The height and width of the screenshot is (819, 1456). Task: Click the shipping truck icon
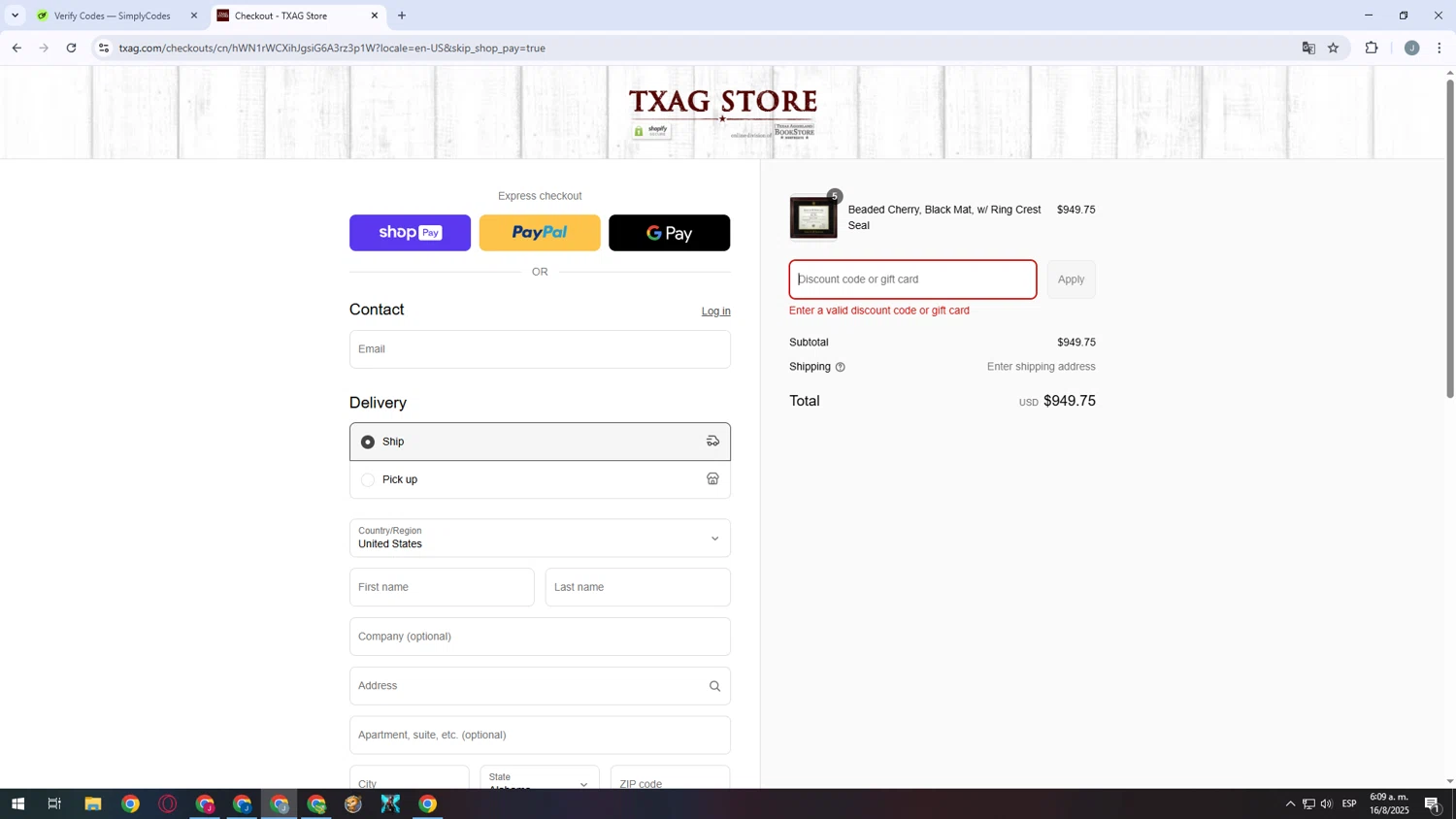[712, 442]
